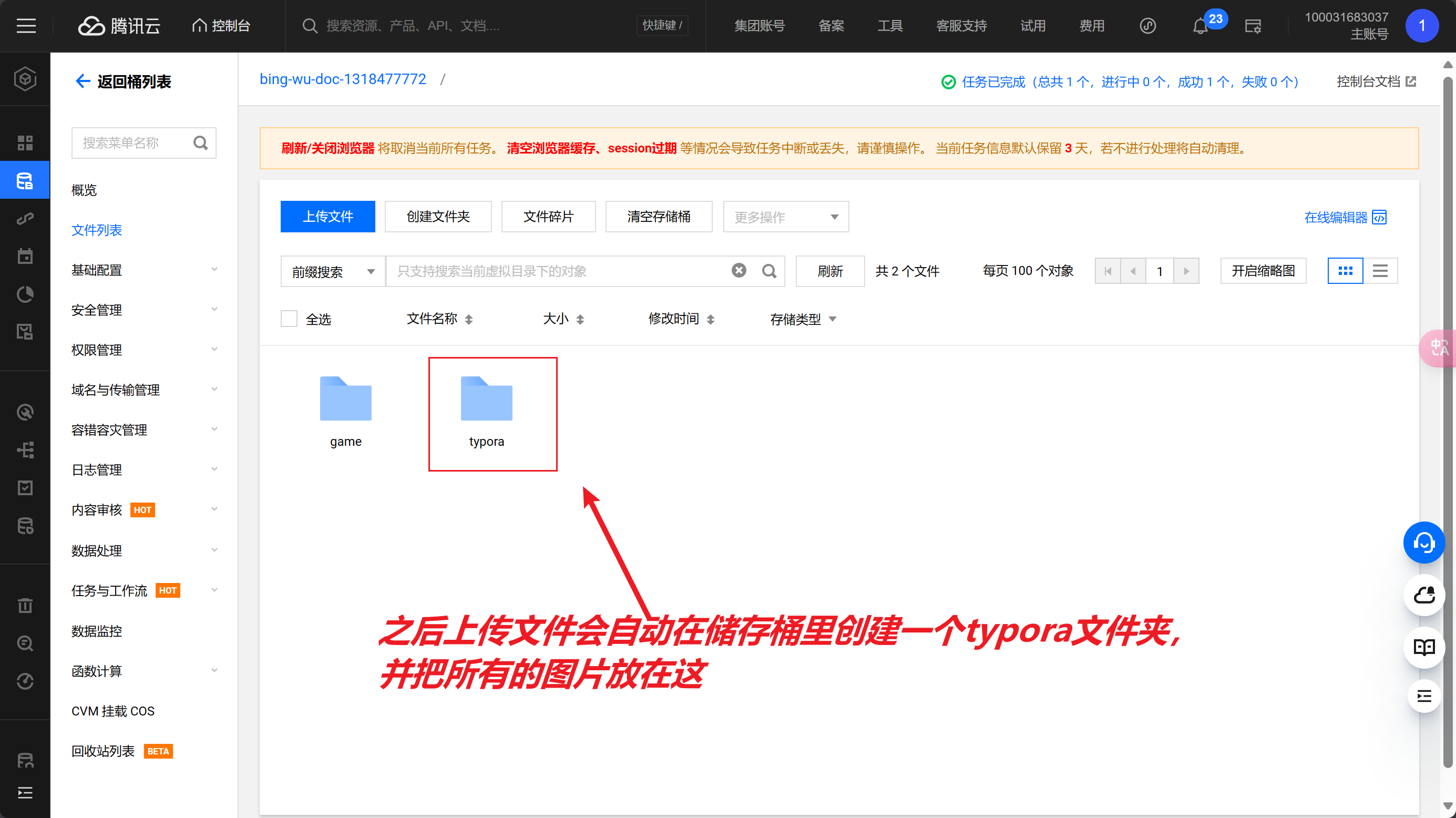The height and width of the screenshot is (818, 1456).
Task: Click the search magnifier in prefix search
Action: click(768, 271)
